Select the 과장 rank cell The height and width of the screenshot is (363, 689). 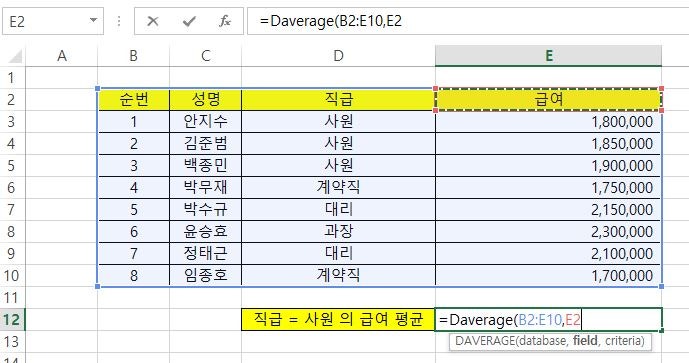[338, 232]
